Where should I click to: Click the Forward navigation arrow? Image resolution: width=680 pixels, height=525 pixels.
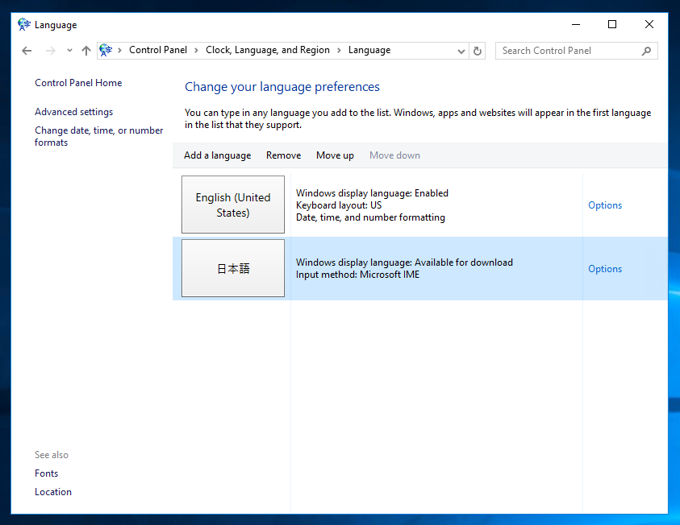coord(51,51)
